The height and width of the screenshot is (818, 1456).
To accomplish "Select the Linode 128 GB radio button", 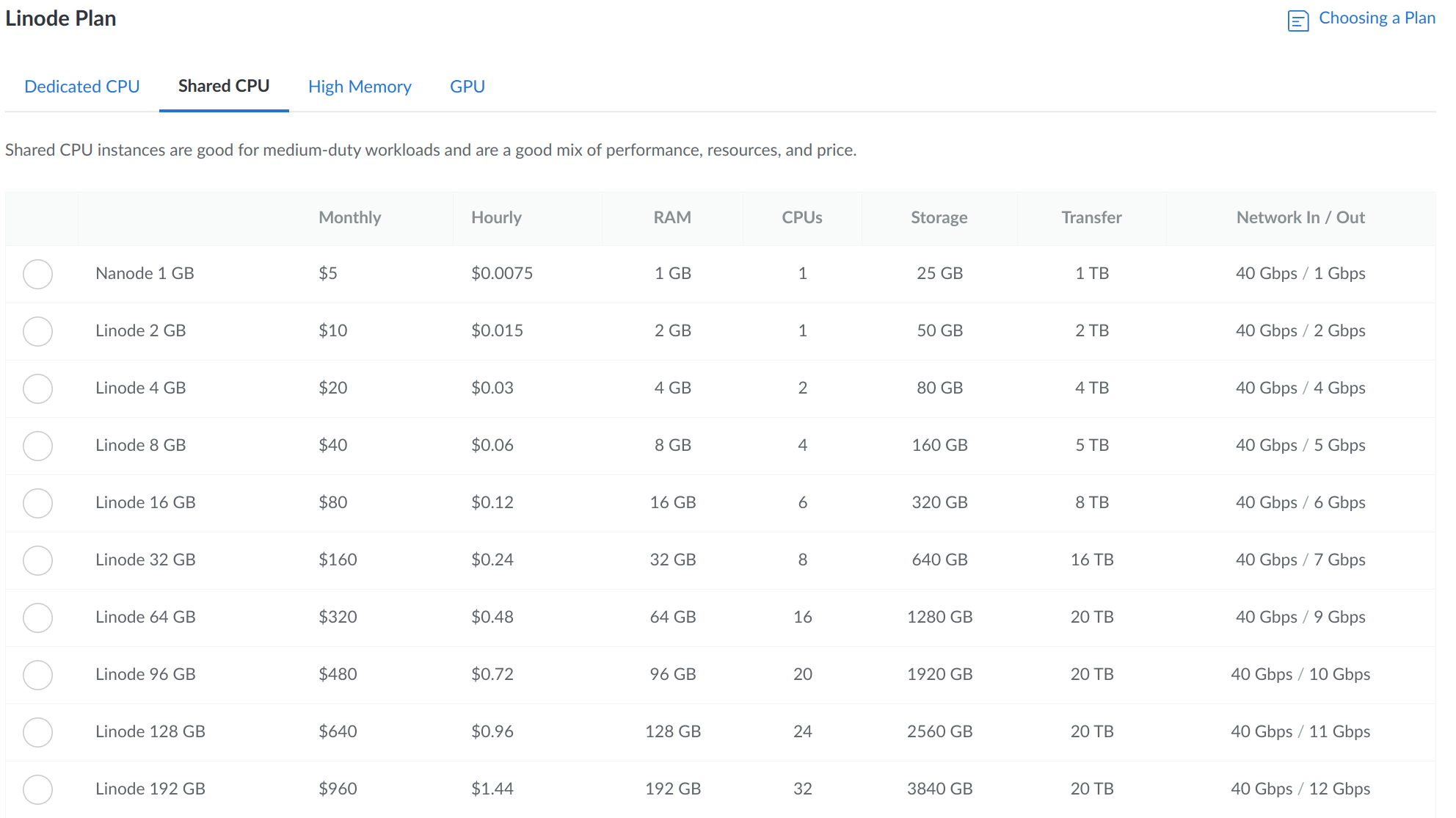I will (x=37, y=732).
